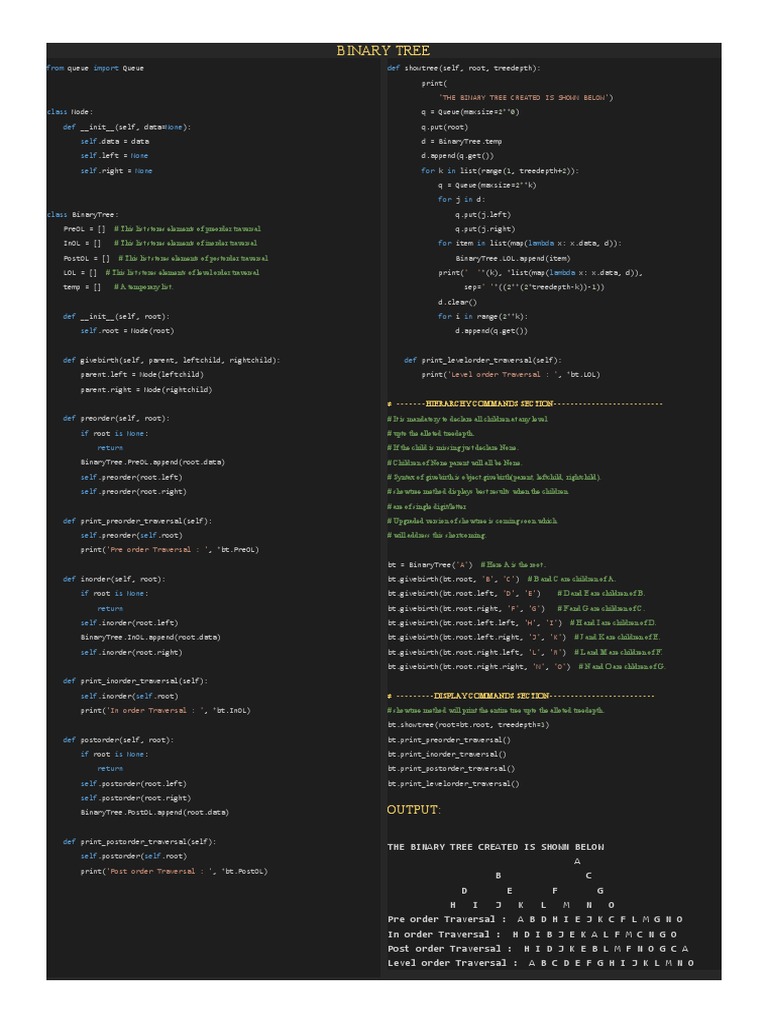Click the 'class Node:' definition line
768x1024 pixels.
(69, 112)
